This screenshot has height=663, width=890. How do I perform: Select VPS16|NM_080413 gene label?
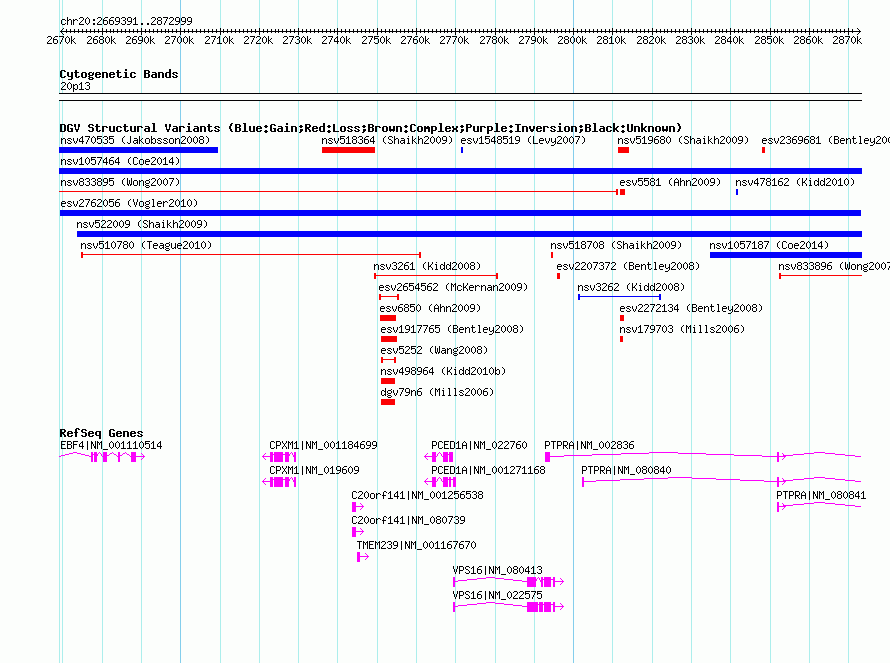point(497,570)
